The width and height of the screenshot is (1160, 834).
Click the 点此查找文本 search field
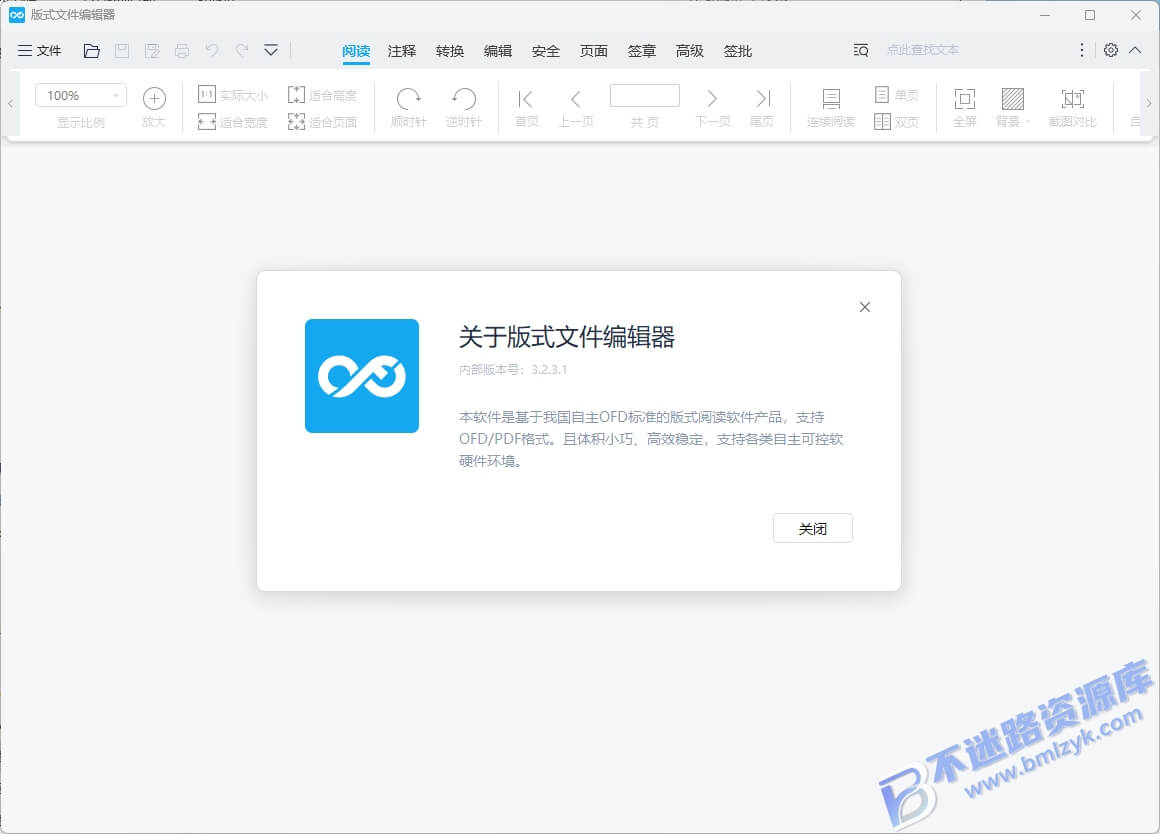[x=923, y=50]
